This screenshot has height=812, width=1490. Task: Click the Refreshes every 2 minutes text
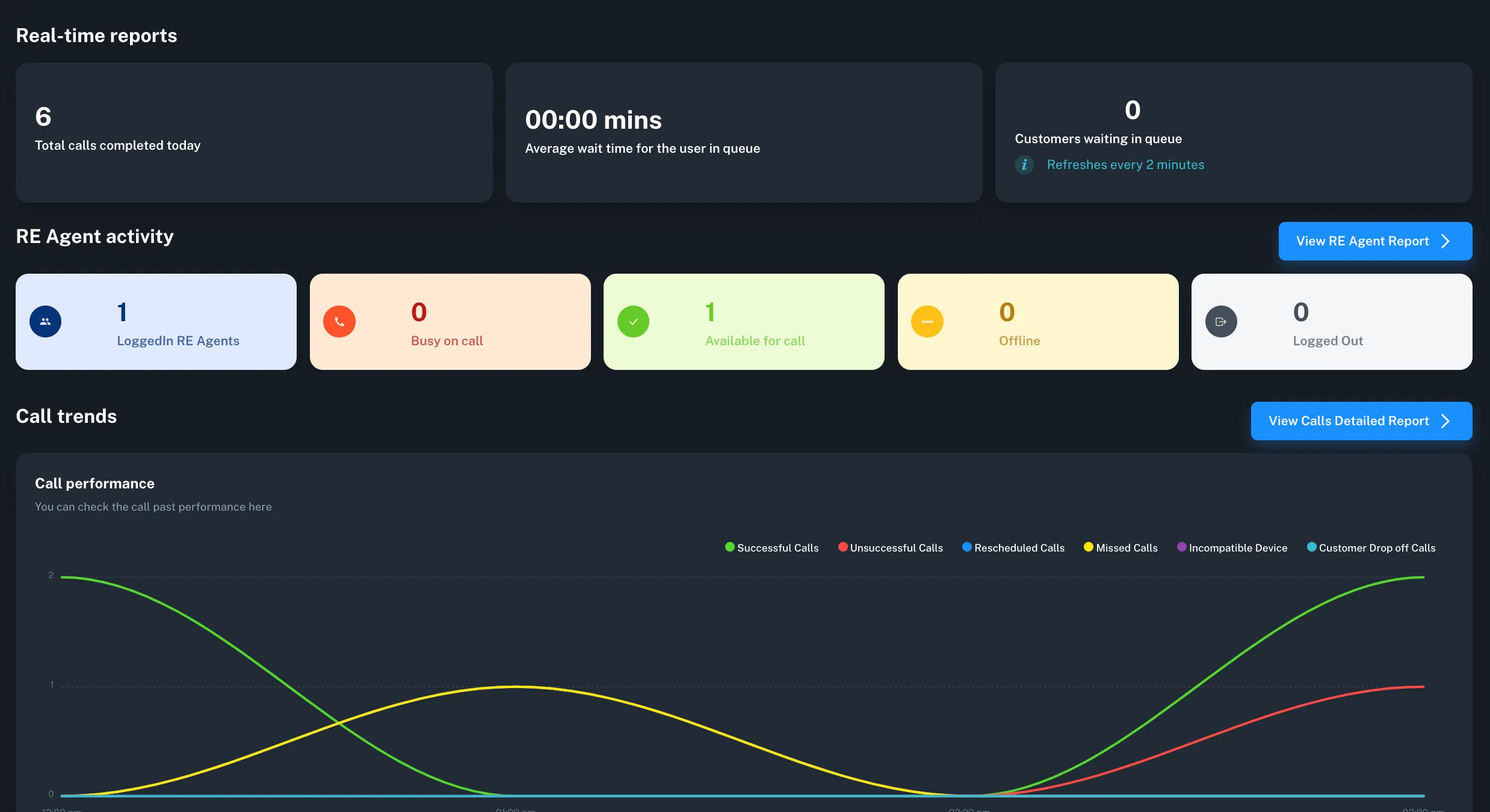pyautogui.click(x=1126, y=165)
